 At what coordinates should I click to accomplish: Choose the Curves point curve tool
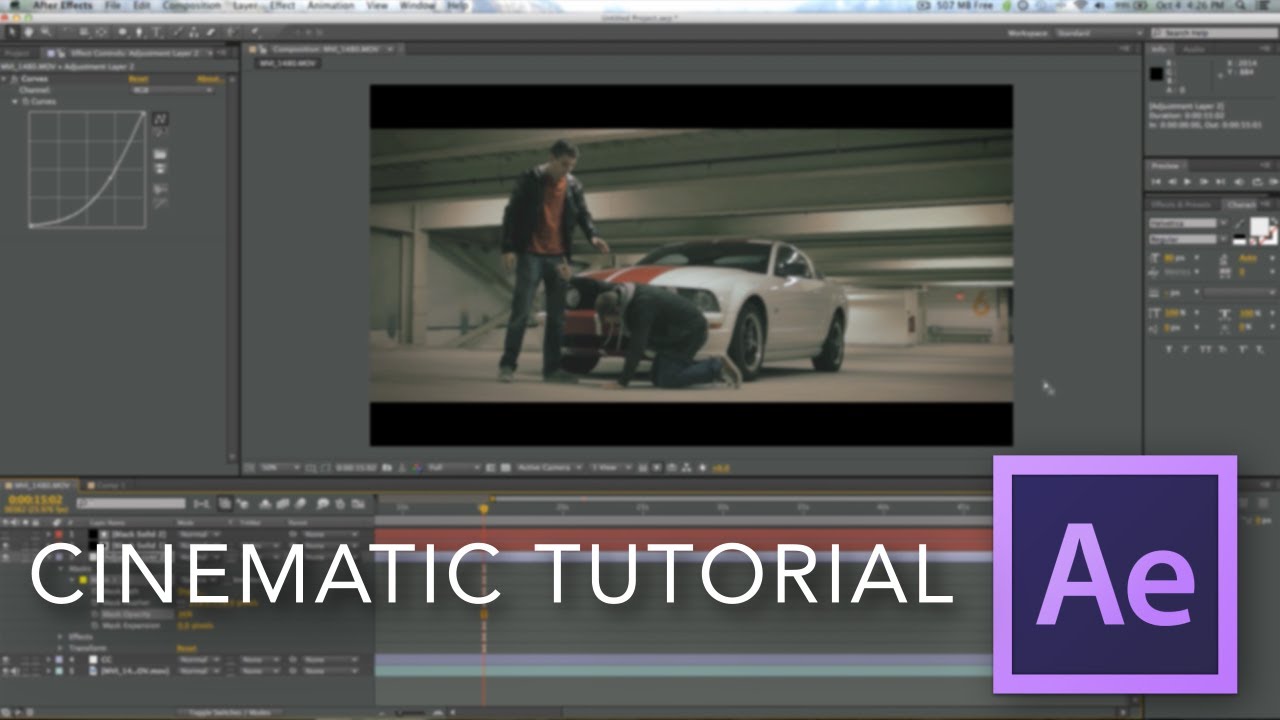[160, 118]
